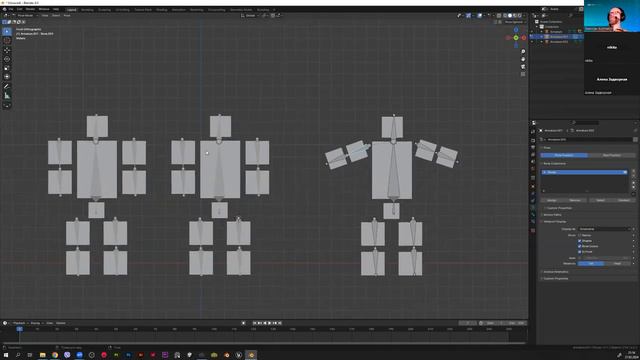Screen dimensions: 640x360
Task: Click the Play animation button
Action: (x=269, y=323)
